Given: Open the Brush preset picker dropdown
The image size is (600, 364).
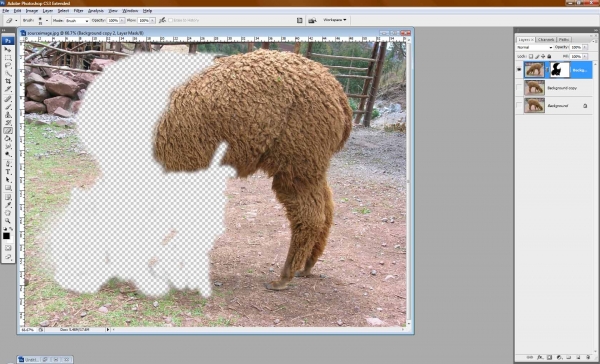Looking at the screenshot, I should [x=47, y=20].
